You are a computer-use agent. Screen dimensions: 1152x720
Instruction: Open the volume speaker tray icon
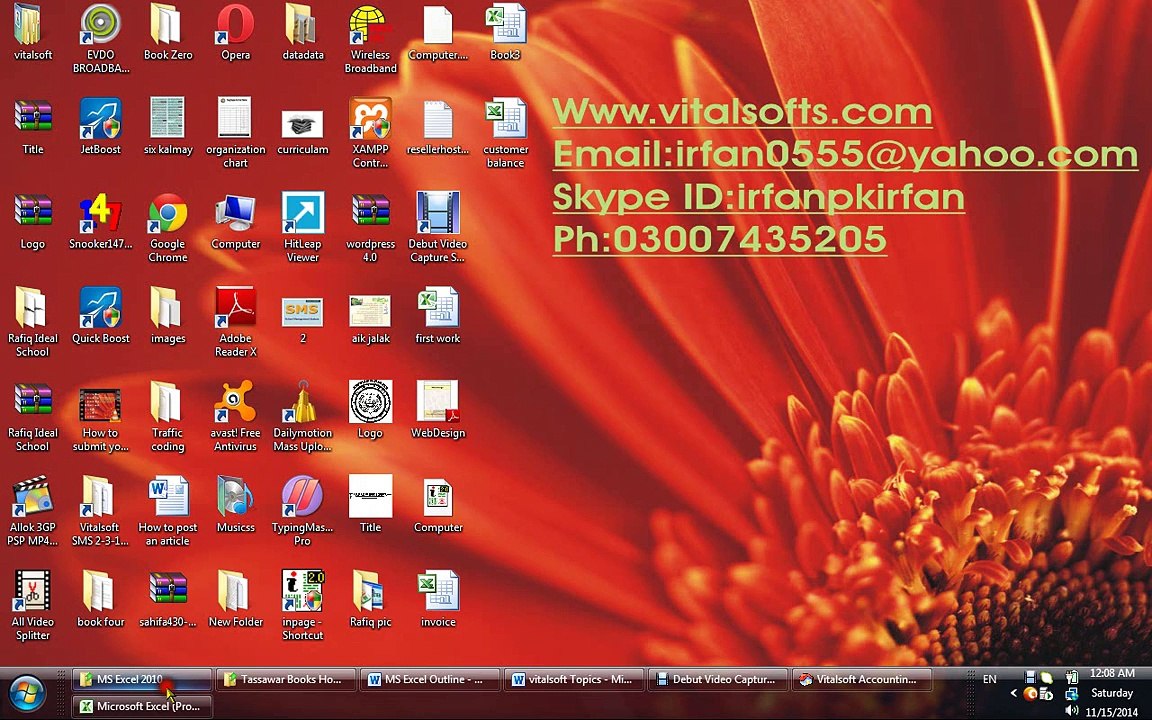[x=1072, y=710]
